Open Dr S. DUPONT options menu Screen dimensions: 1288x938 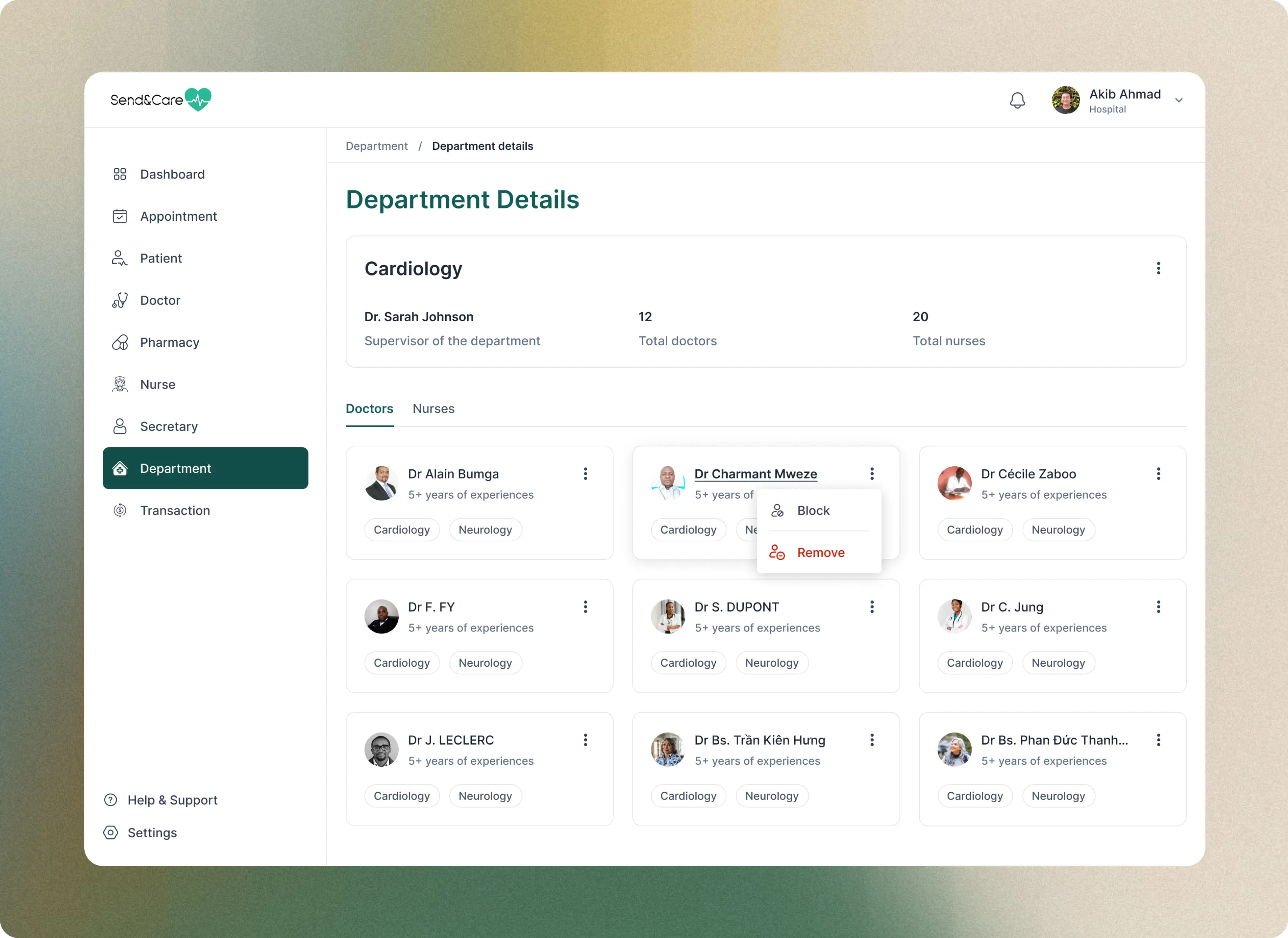pyautogui.click(x=872, y=607)
